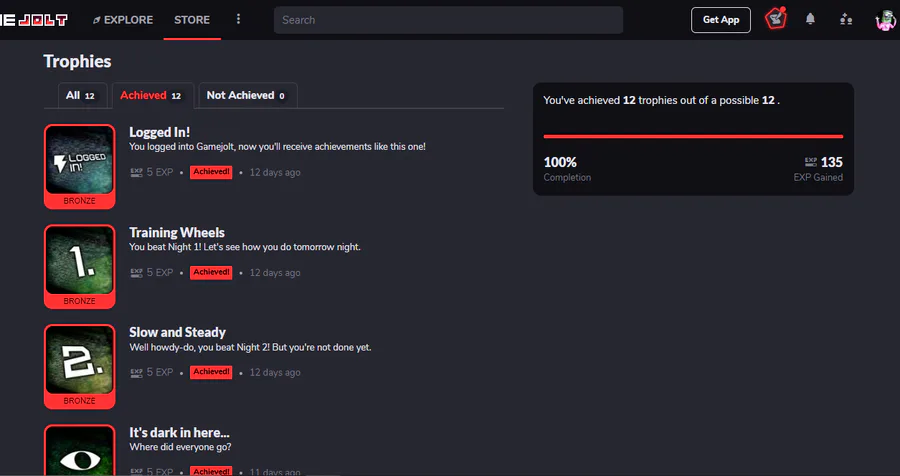The height and width of the screenshot is (476, 900).
Task: Open the friends list icon
Action: point(845,20)
